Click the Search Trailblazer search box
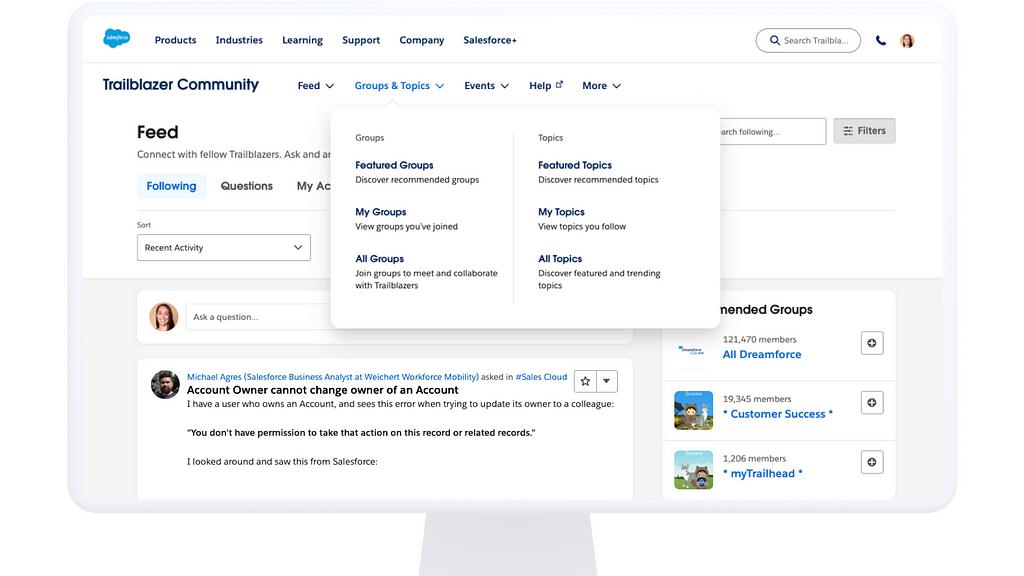Screen dimensions: 1024x576 tap(808, 41)
